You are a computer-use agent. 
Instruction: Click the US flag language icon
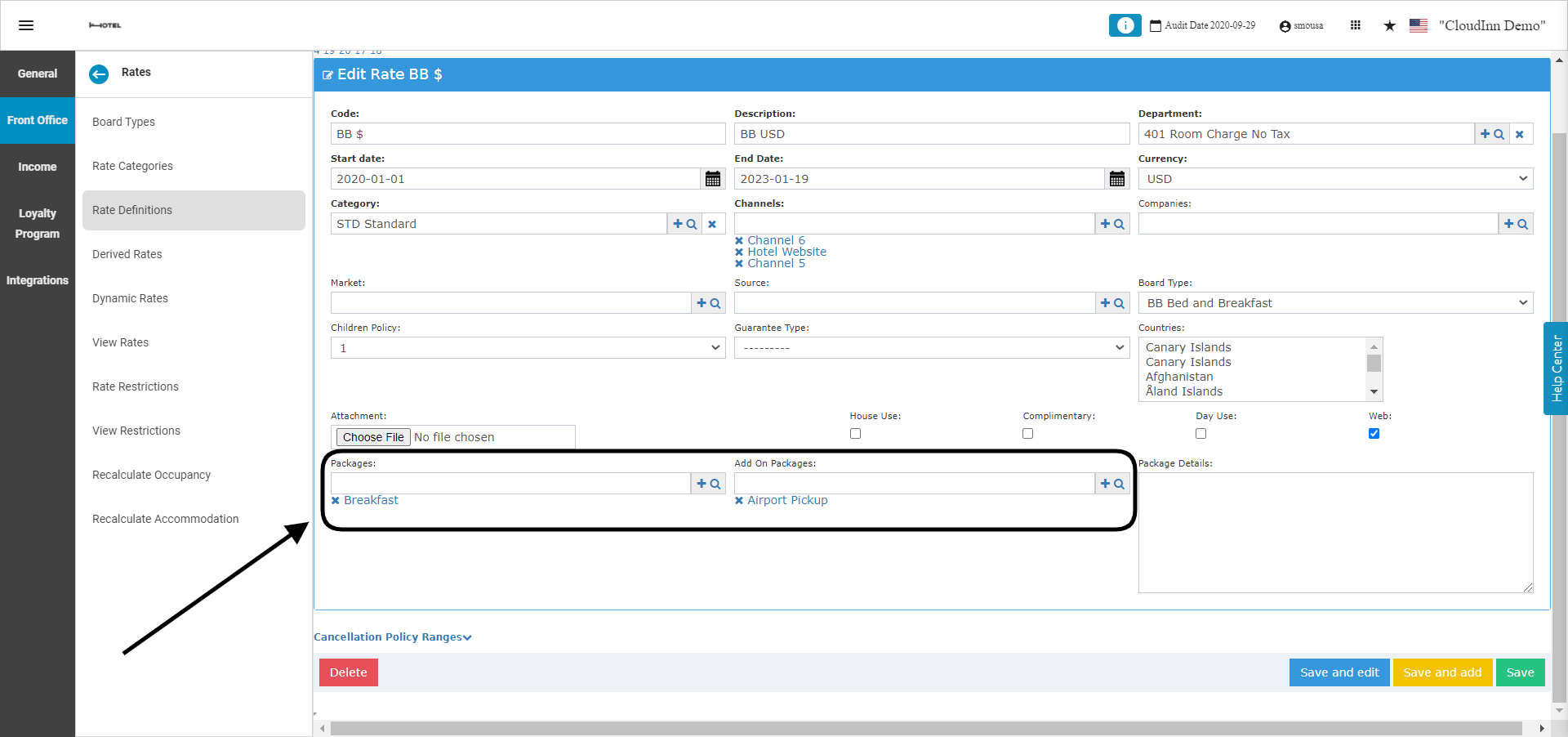tap(1419, 25)
